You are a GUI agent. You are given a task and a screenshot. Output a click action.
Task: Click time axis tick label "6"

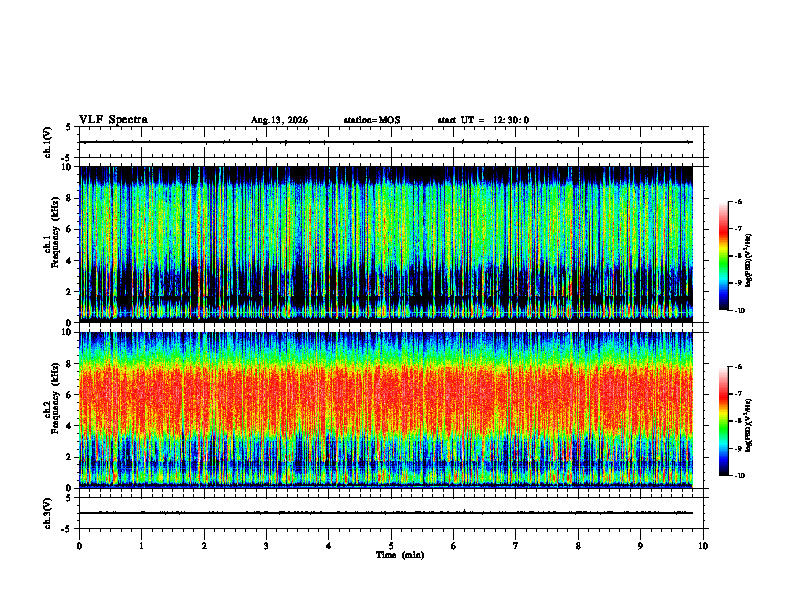pyautogui.click(x=454, y=545)
